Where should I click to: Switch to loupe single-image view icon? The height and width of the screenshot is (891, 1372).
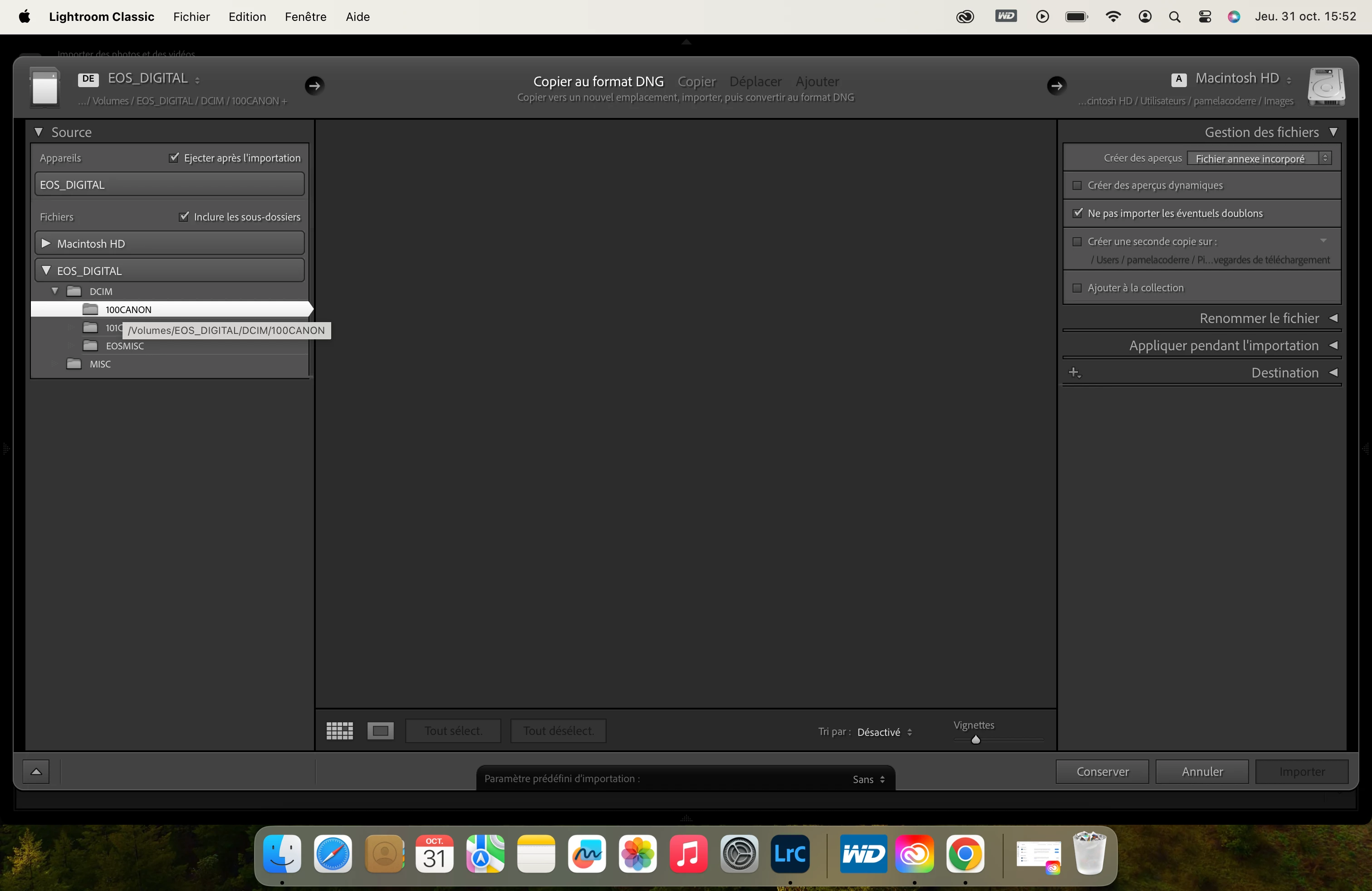pyautogui.click(x=381, y=731)
